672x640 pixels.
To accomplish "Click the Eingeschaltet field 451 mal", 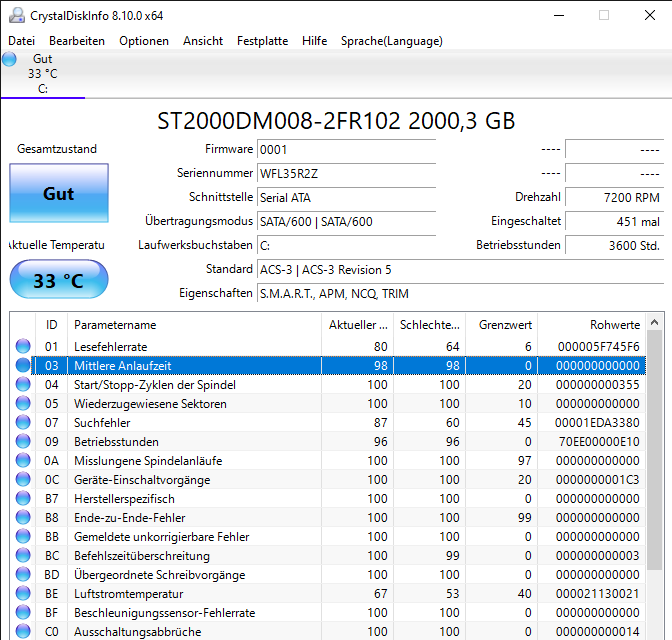I will coord(614,222).
